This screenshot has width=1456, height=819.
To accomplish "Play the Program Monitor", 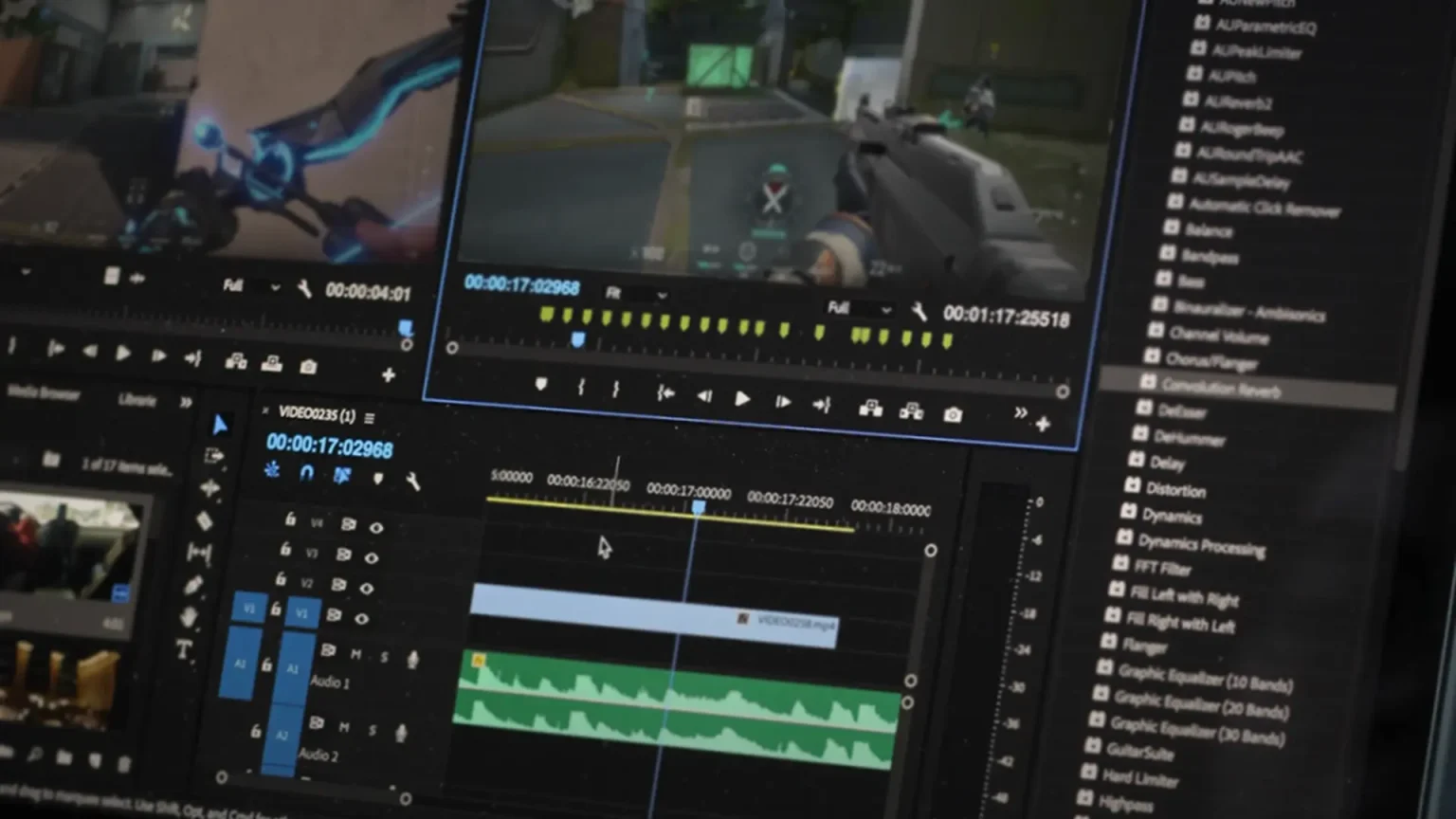I will [x=742, y=399].
